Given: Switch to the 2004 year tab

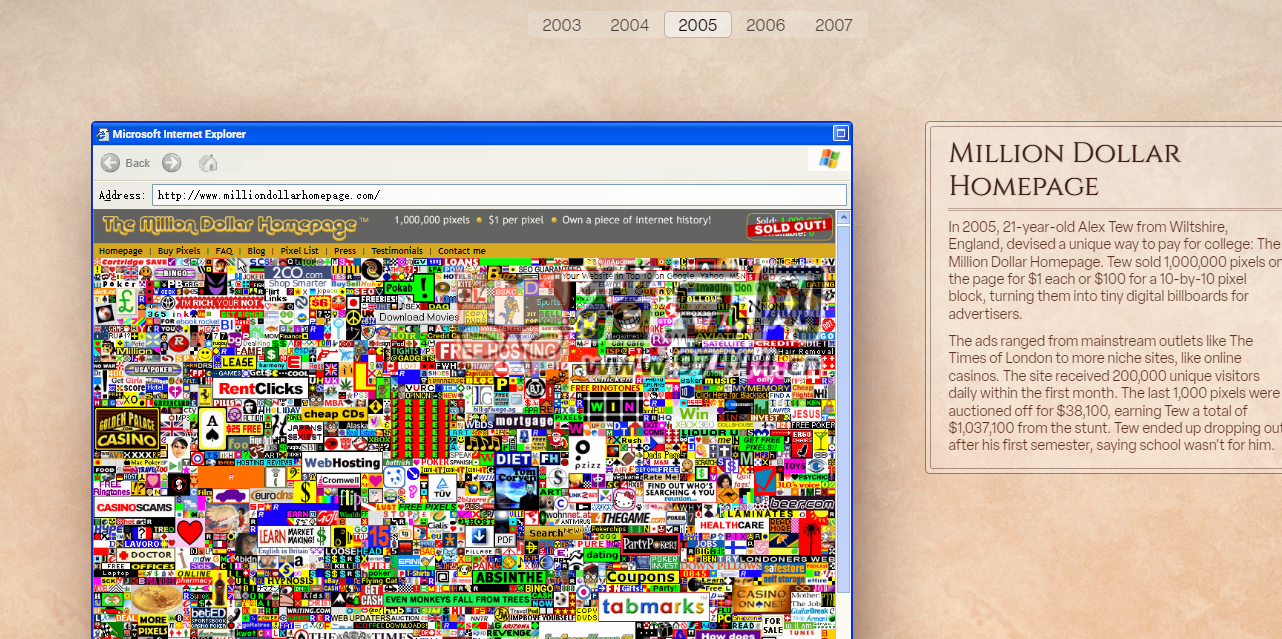Looking at the screenshot, I should coord(630,25).
